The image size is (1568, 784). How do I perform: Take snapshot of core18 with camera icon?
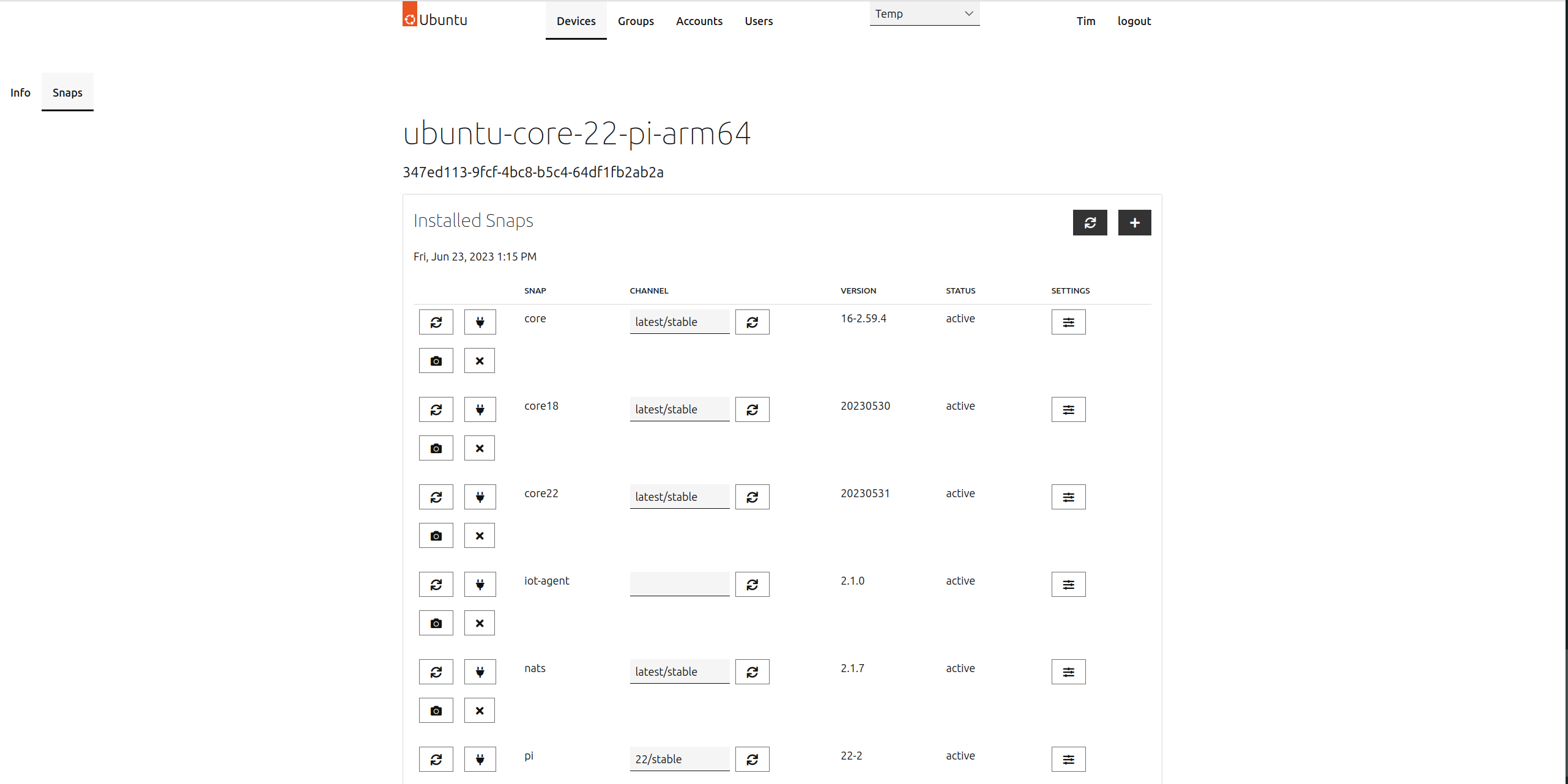coord(436,448)
